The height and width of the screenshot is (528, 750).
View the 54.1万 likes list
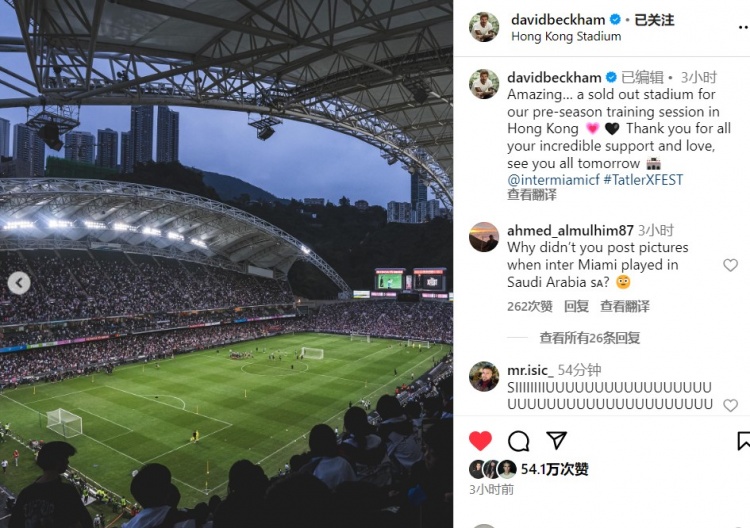tap(554, 469)
